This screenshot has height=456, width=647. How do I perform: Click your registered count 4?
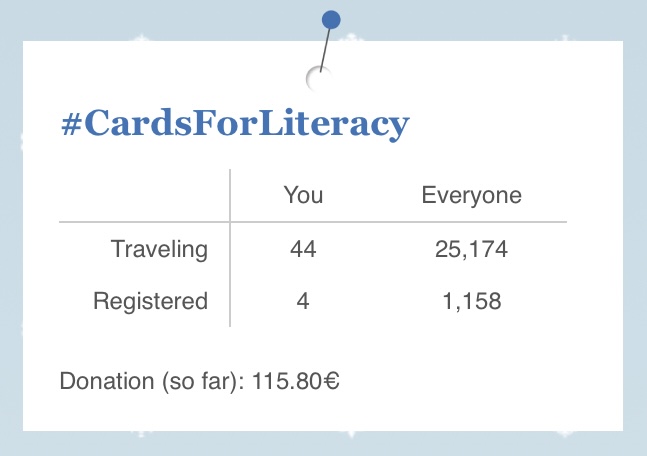(x=303, y=301)
